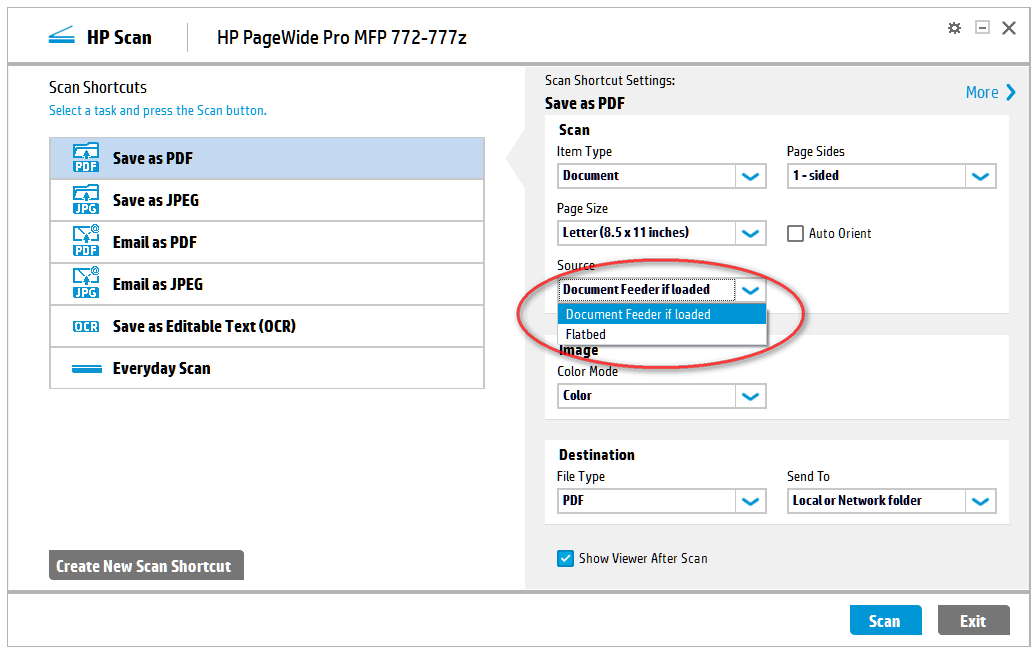The width and height of the screenshot is (1034, 653).
Task: Click the Email as JPEG icon
Action: [86, 284]
